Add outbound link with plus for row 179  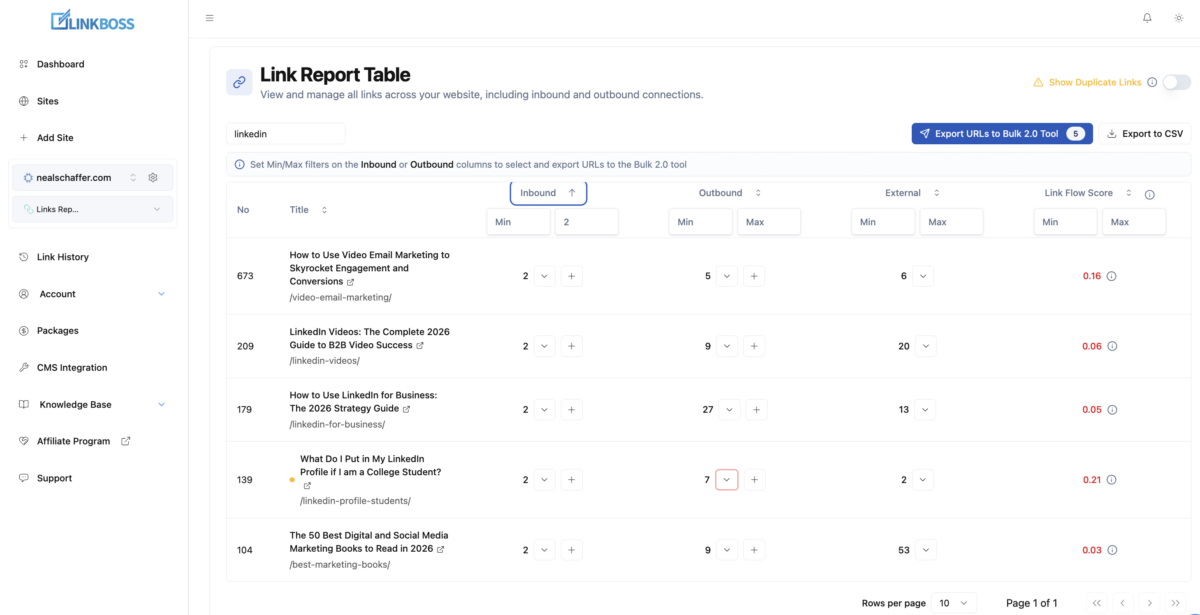(757, 409)
